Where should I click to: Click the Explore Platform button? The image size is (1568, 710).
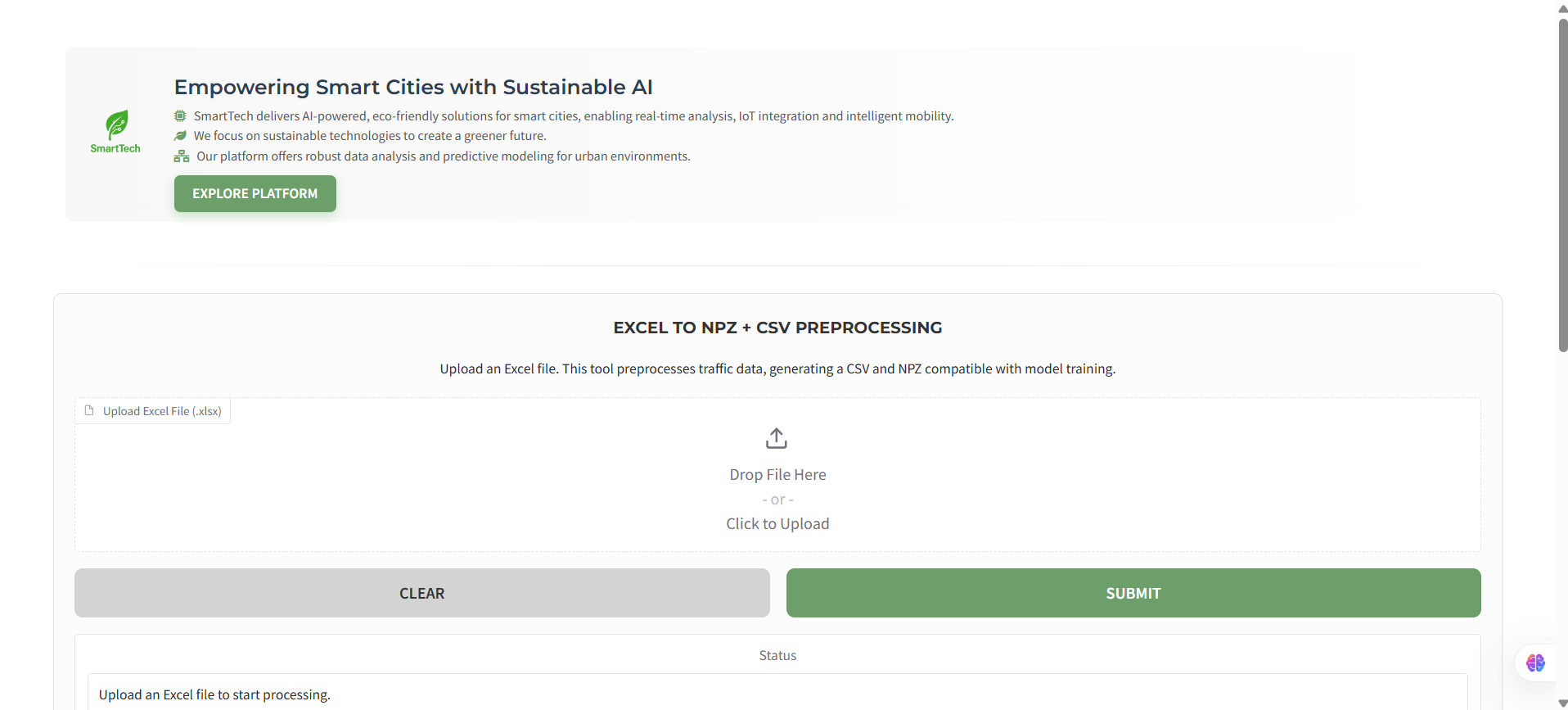coord(255,193)
